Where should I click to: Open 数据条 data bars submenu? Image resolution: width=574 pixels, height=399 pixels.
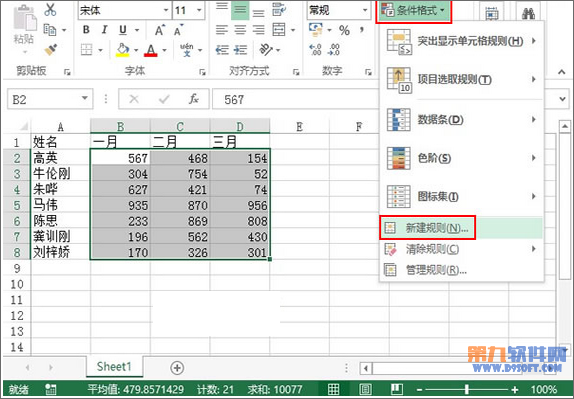click(461, 120)
